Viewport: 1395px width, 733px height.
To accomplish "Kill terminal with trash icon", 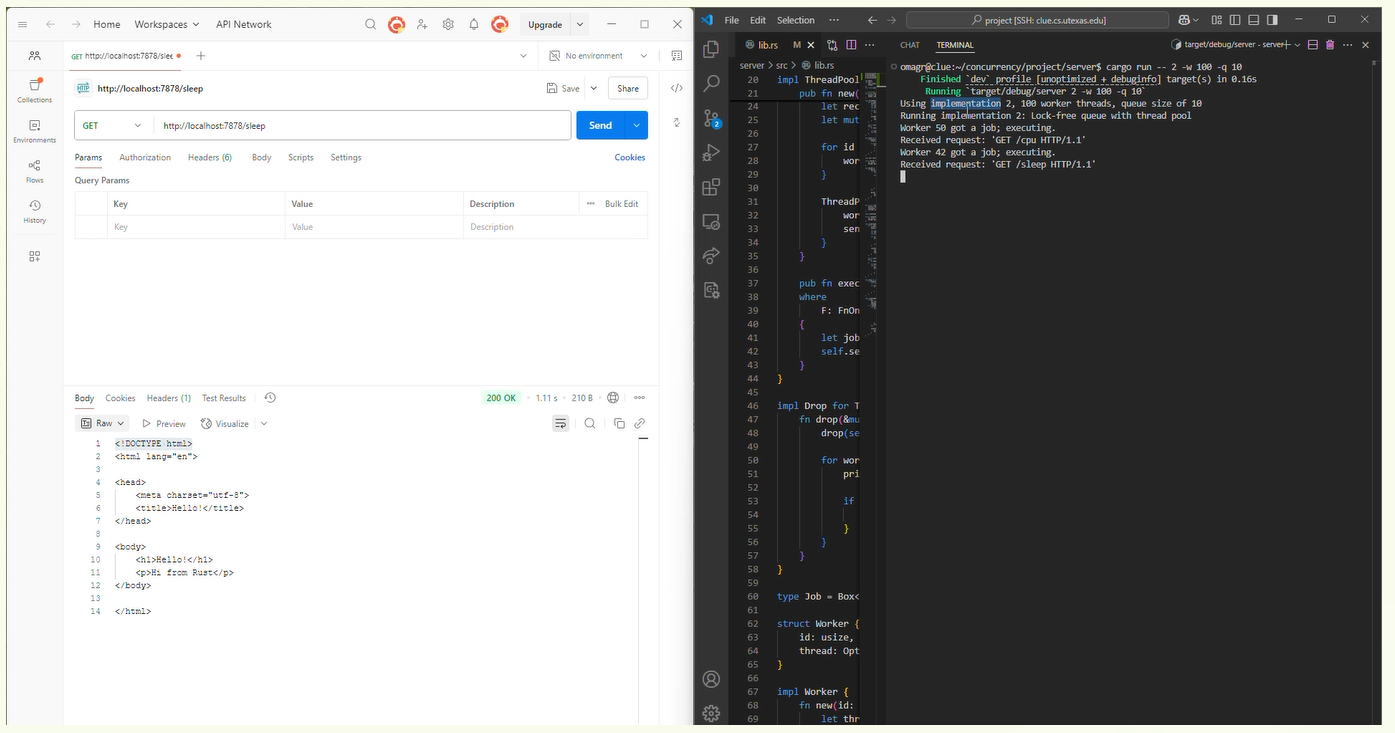I will coord(1330,45).
